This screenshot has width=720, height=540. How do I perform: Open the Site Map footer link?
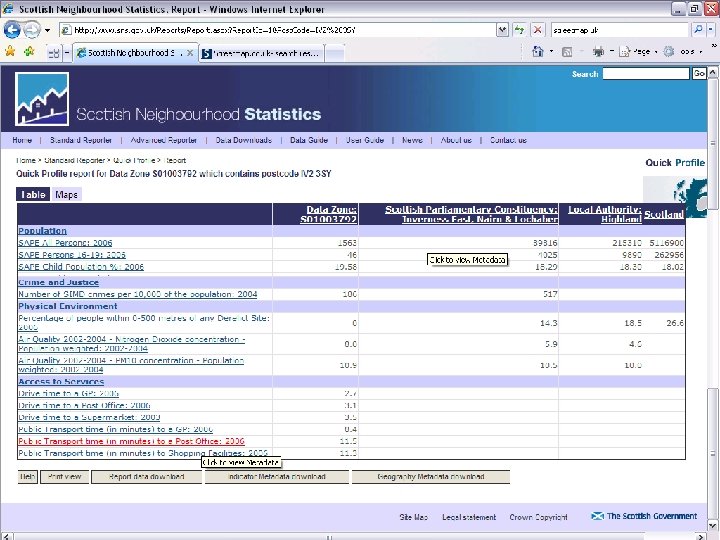(413, 517)
